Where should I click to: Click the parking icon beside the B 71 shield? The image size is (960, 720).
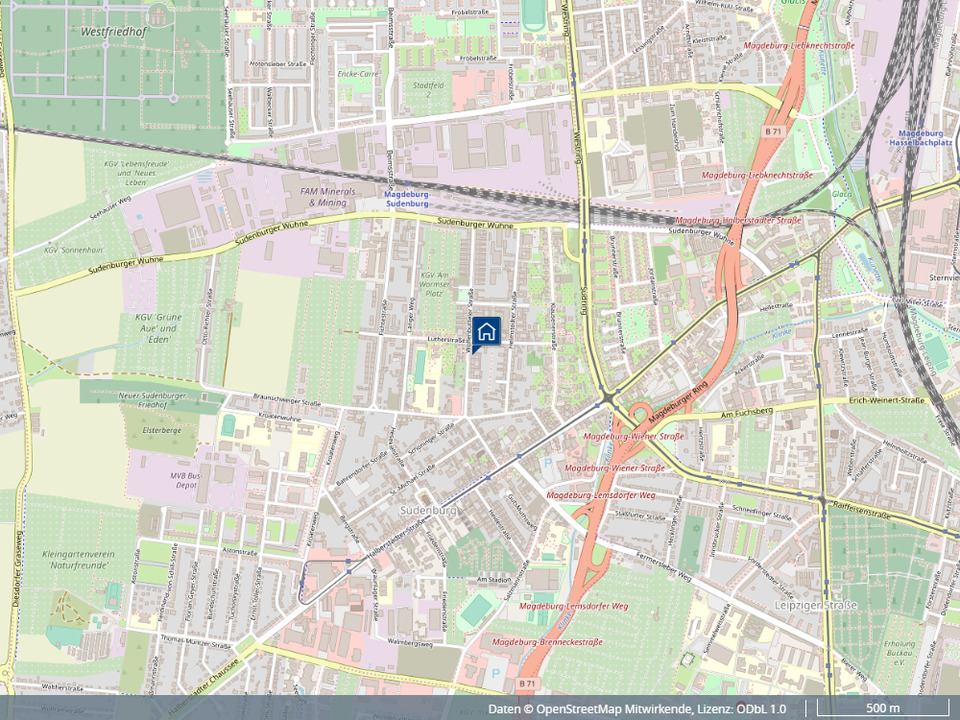495,673
